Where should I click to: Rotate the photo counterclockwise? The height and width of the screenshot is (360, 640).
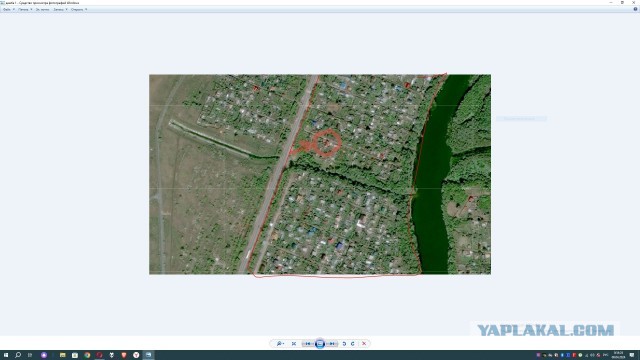[344, 344]
